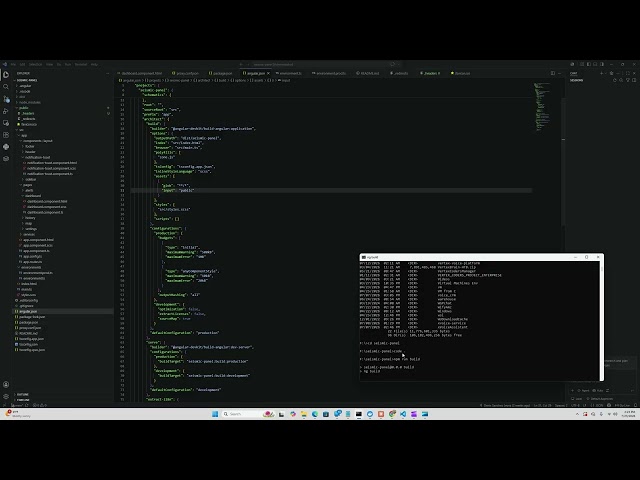Open app.component.html in explorer
640x480 pixels.
38,240
